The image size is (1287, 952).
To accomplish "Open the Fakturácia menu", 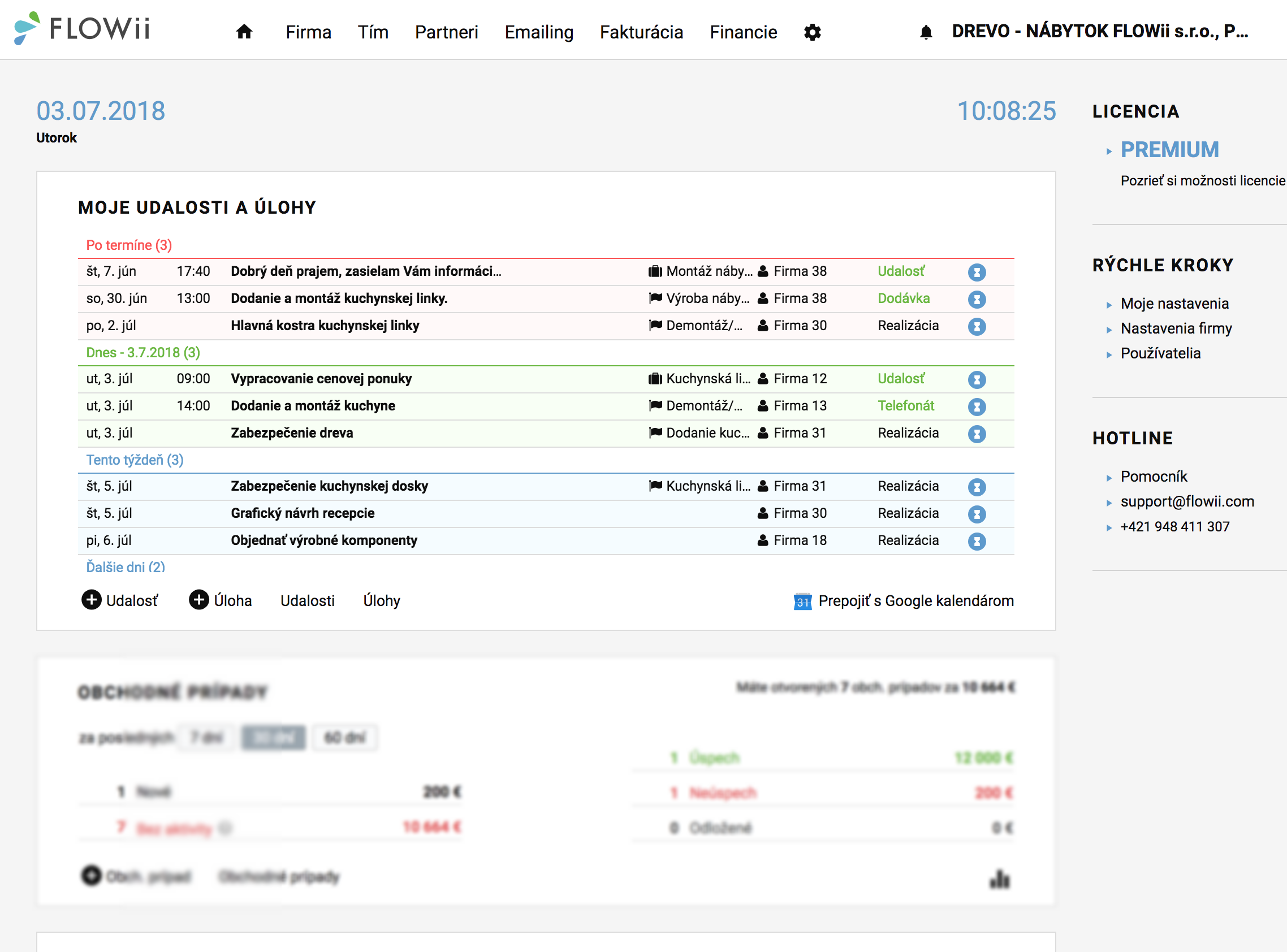I will point(641,32).
